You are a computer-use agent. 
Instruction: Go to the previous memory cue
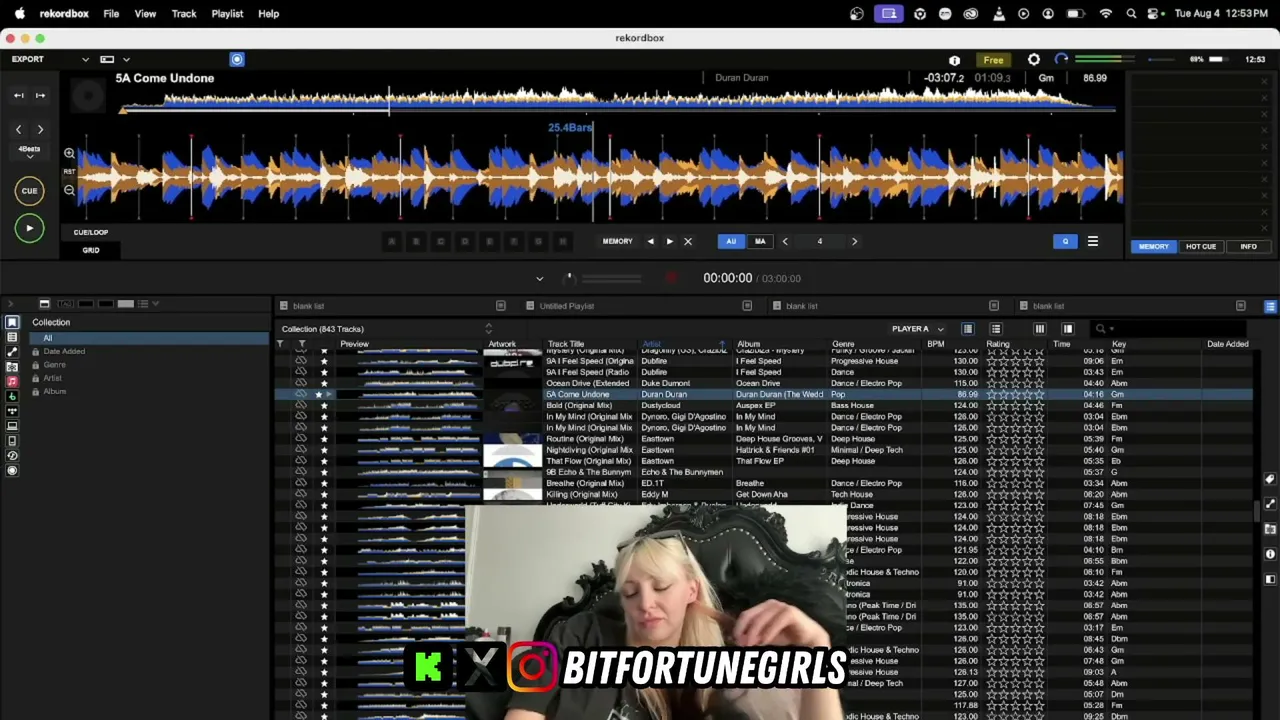650,241
